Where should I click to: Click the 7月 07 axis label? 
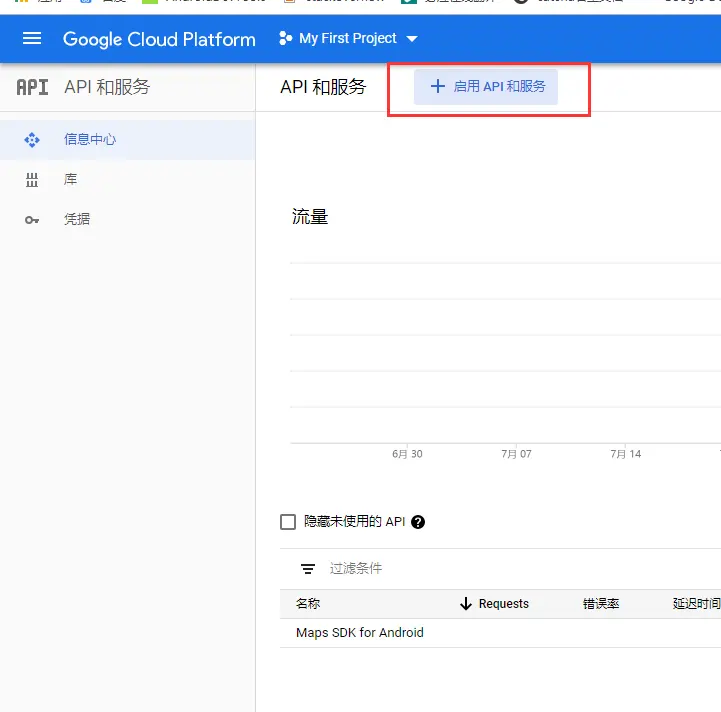click(x=516, y=454)
